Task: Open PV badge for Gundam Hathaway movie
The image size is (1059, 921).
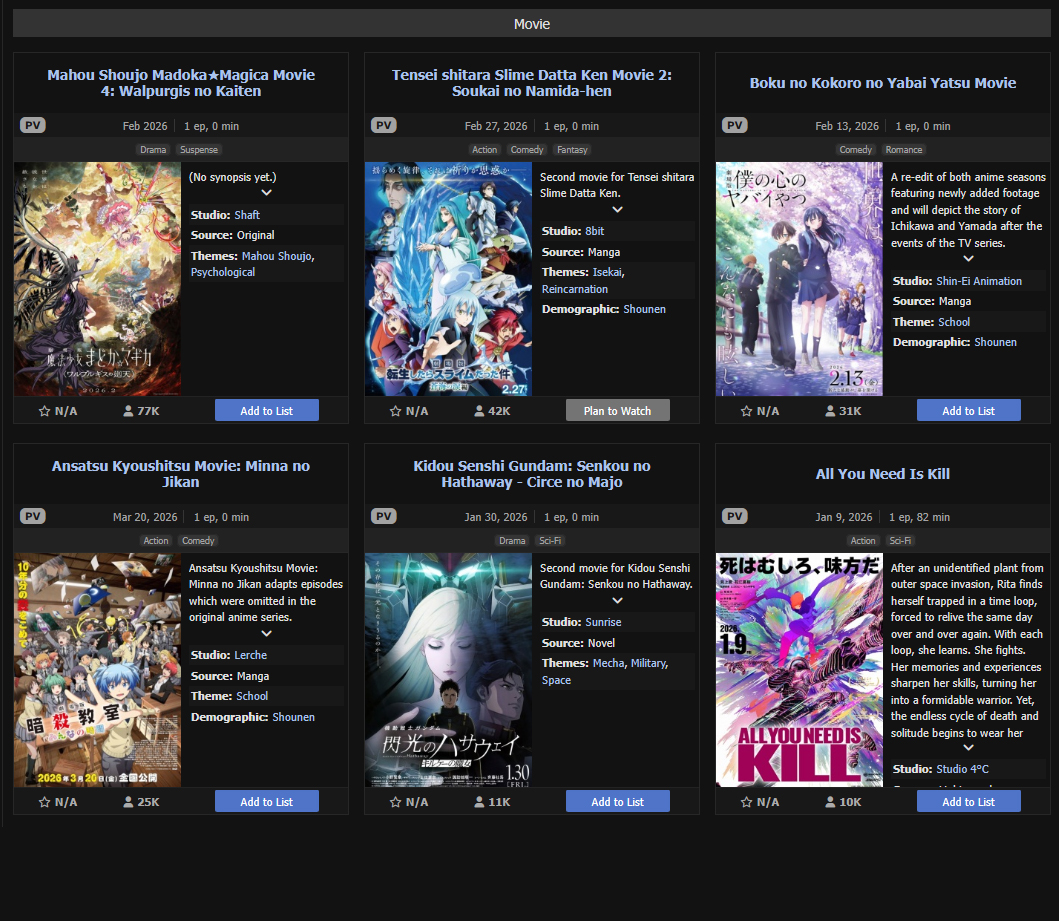Action: [x=384, y=517]
